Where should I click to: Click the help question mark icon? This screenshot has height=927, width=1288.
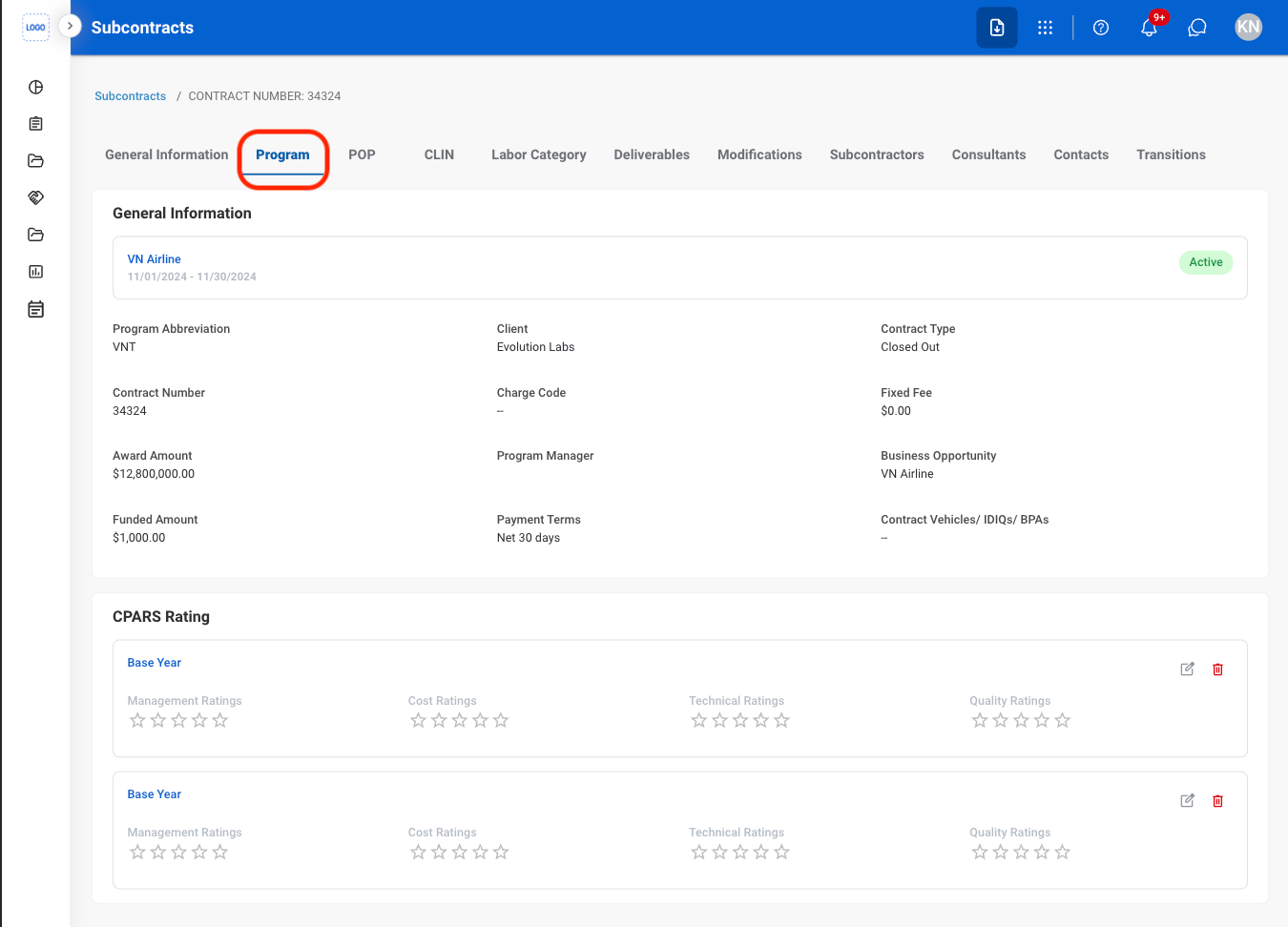pos(1101,28)
